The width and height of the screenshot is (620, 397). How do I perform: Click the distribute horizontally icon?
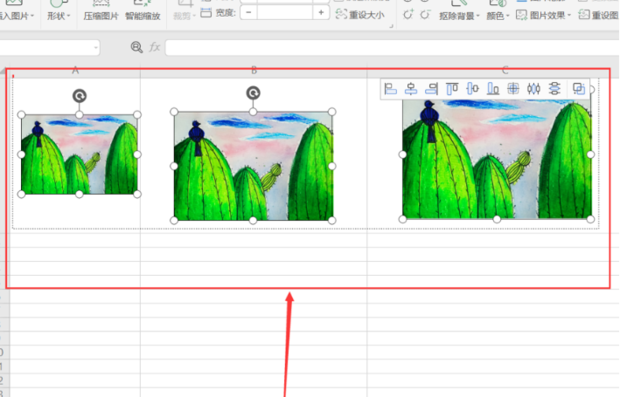point(534,89)
